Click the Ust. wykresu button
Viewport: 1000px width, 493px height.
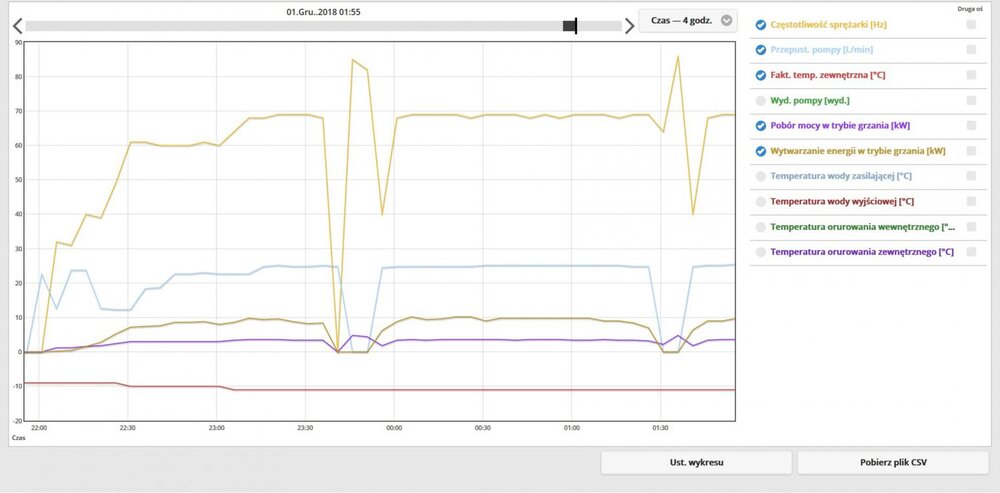[696, 463]
